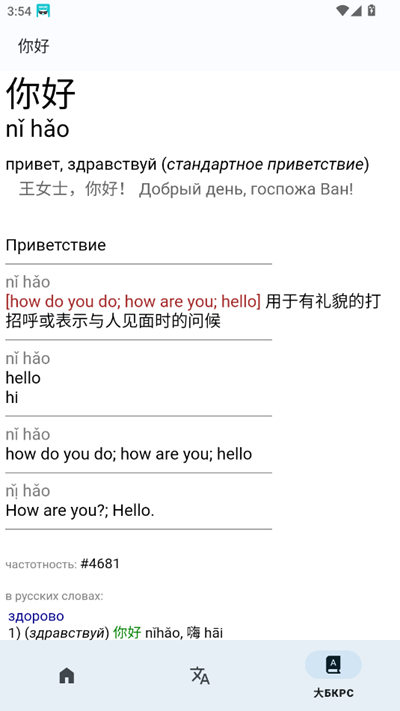The width and height of the screenshot is (400, 711).
Task: Tap the 'hello hi' definition entry
Action: 23,388
